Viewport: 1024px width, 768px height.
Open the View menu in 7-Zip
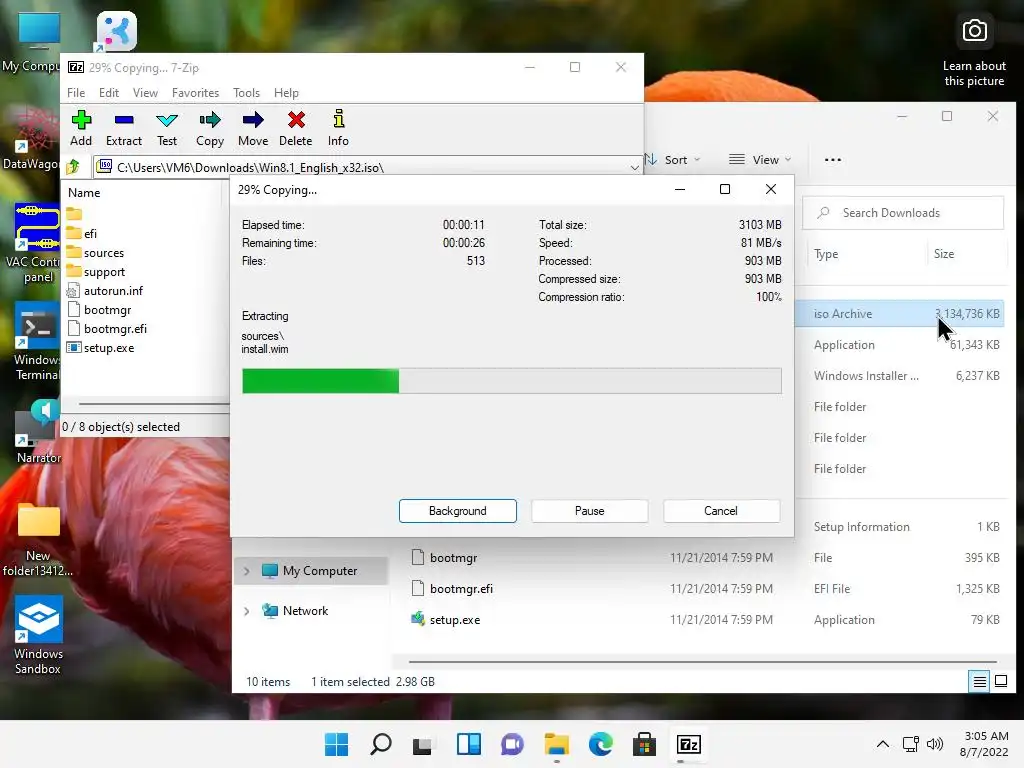click(x=145, y=93)
